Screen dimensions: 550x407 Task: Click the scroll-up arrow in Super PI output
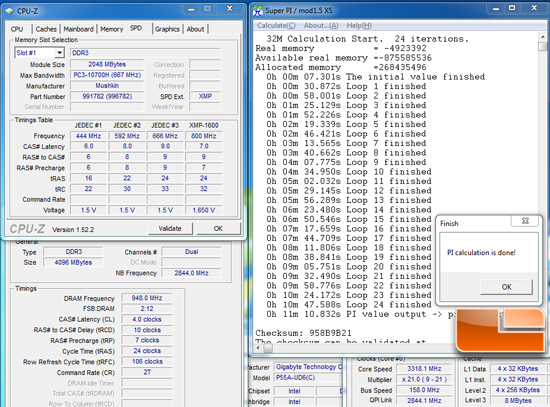click(543, 36)
